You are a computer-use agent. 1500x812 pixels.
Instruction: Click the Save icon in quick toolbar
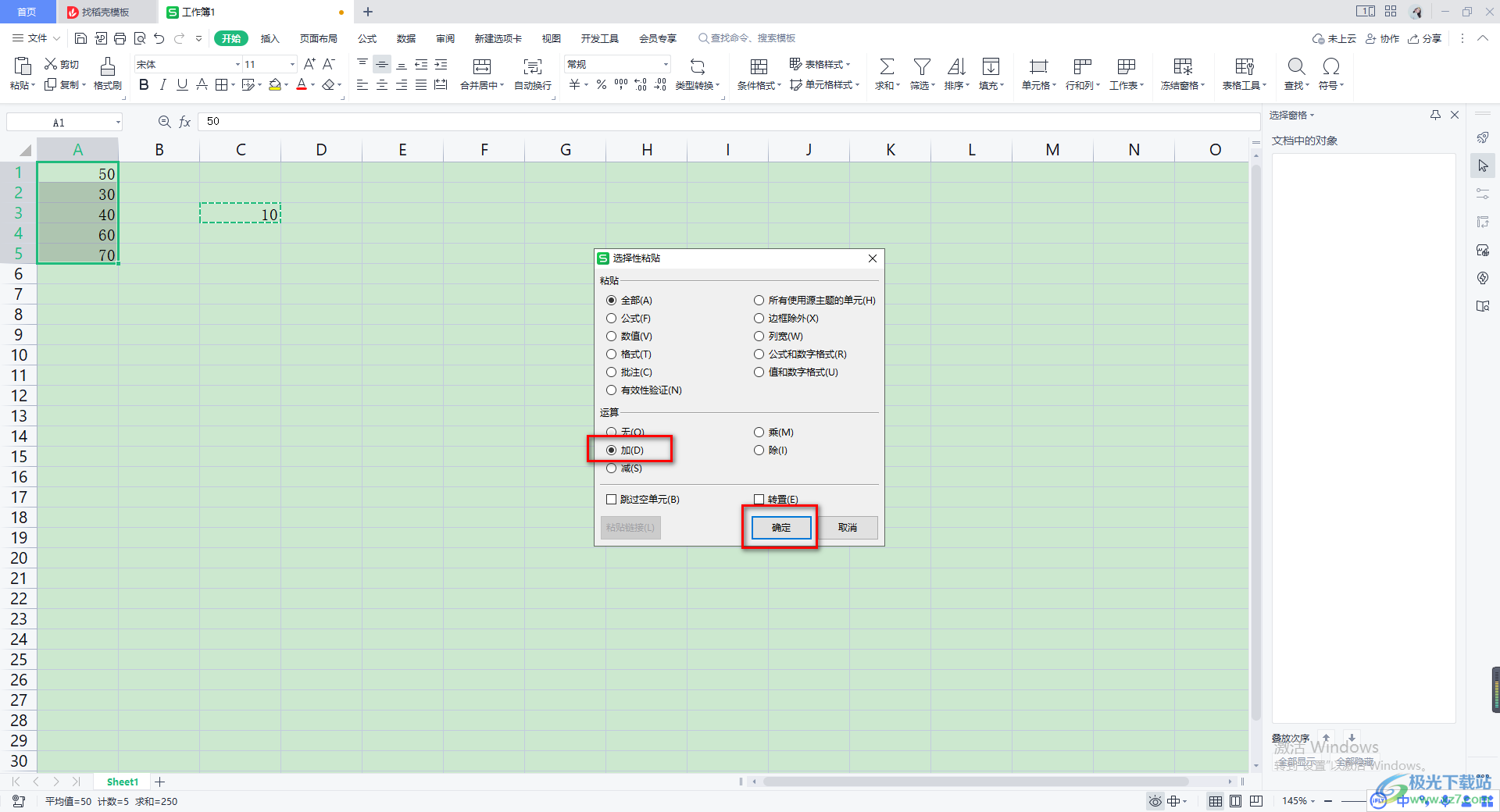(x=80, y=38)
